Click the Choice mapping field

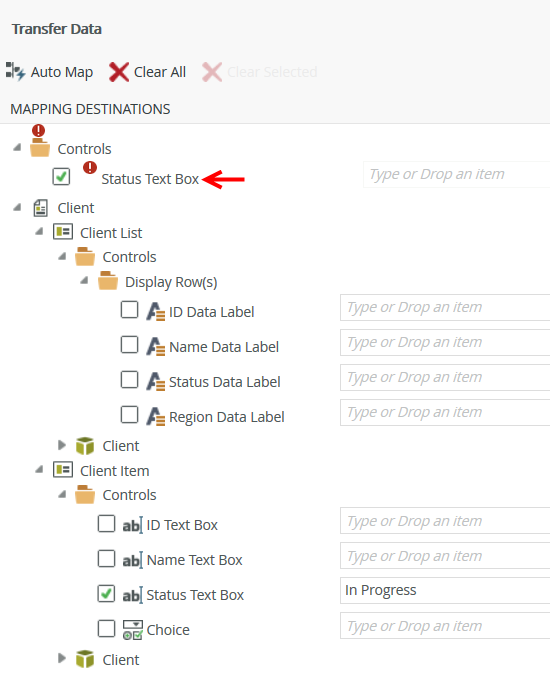coord(445,626)
